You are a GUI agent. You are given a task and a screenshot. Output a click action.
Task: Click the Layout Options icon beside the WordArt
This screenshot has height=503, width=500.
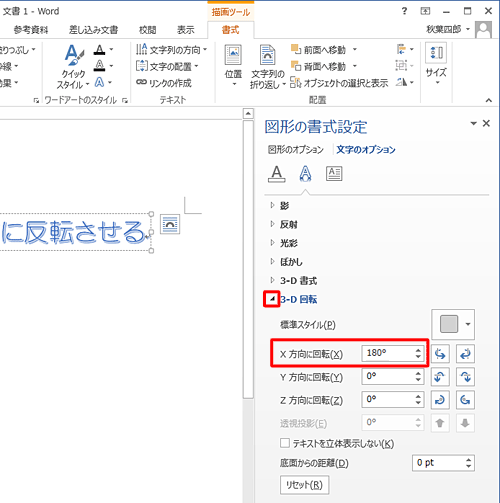click(x=170, y=224)
